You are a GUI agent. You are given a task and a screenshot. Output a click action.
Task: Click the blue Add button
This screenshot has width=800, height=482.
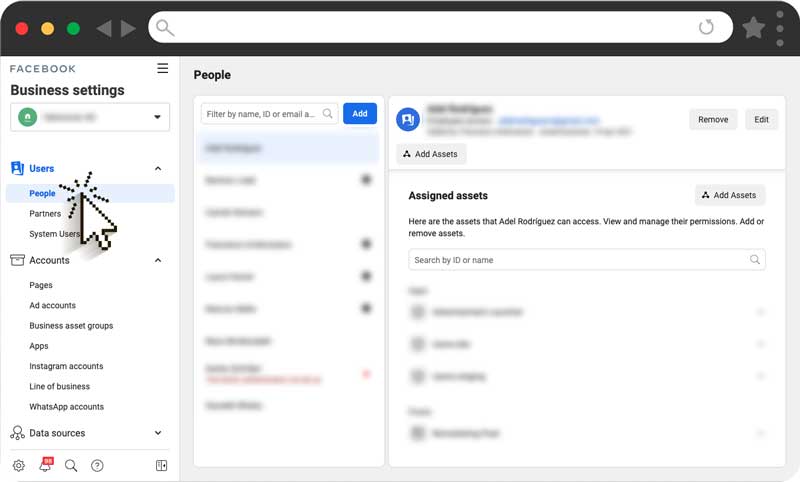coord(360,114)
